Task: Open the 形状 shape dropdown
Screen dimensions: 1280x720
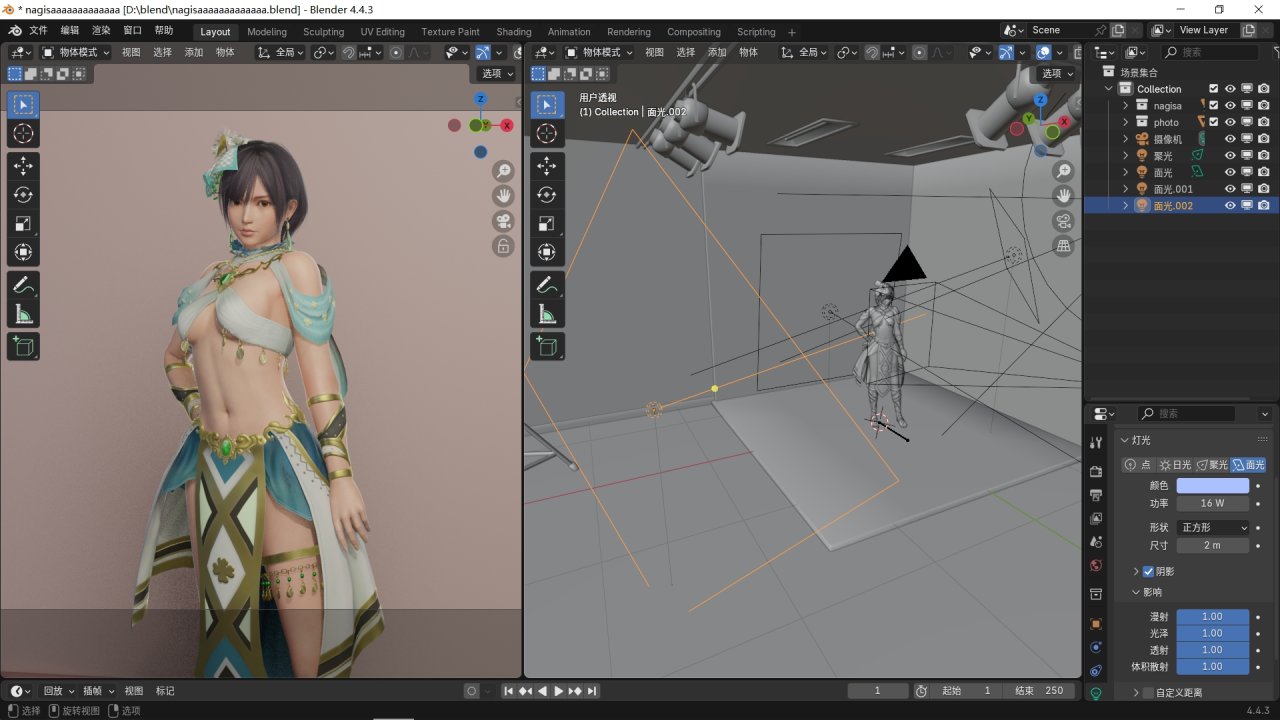Action: click(x=1213, y=527)
